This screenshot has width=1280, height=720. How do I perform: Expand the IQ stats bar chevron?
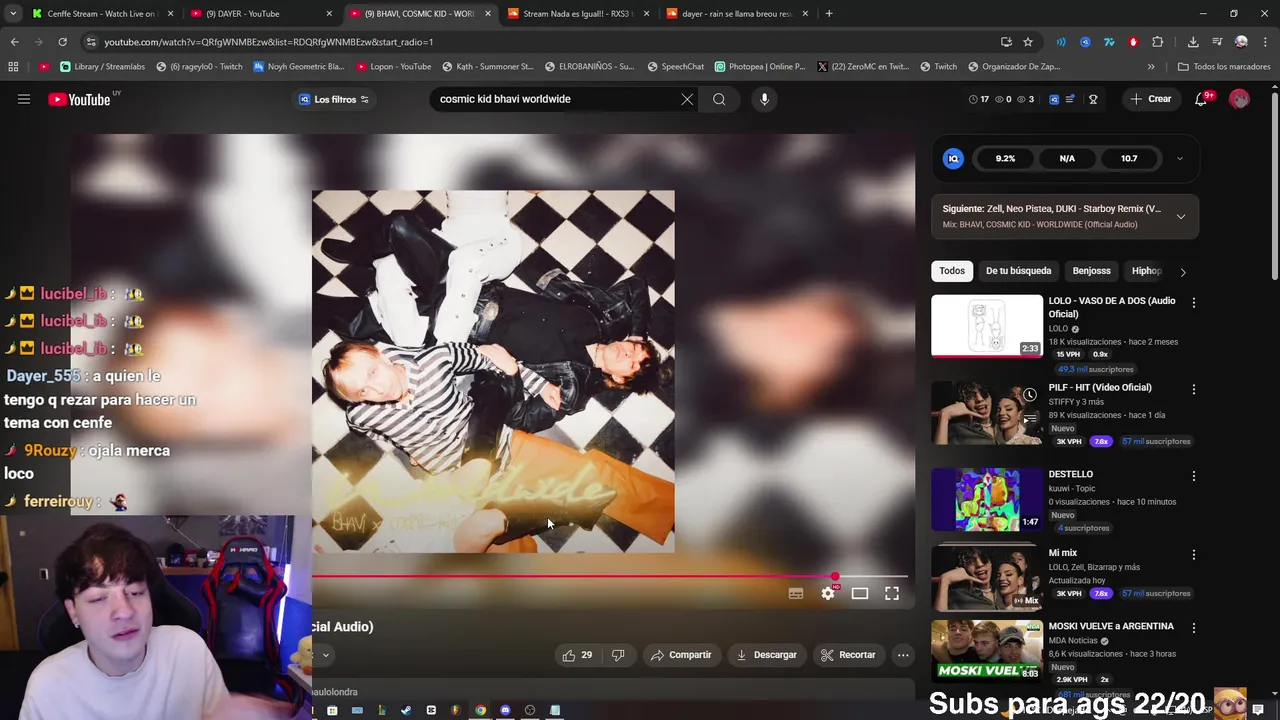pos(1179,159)
